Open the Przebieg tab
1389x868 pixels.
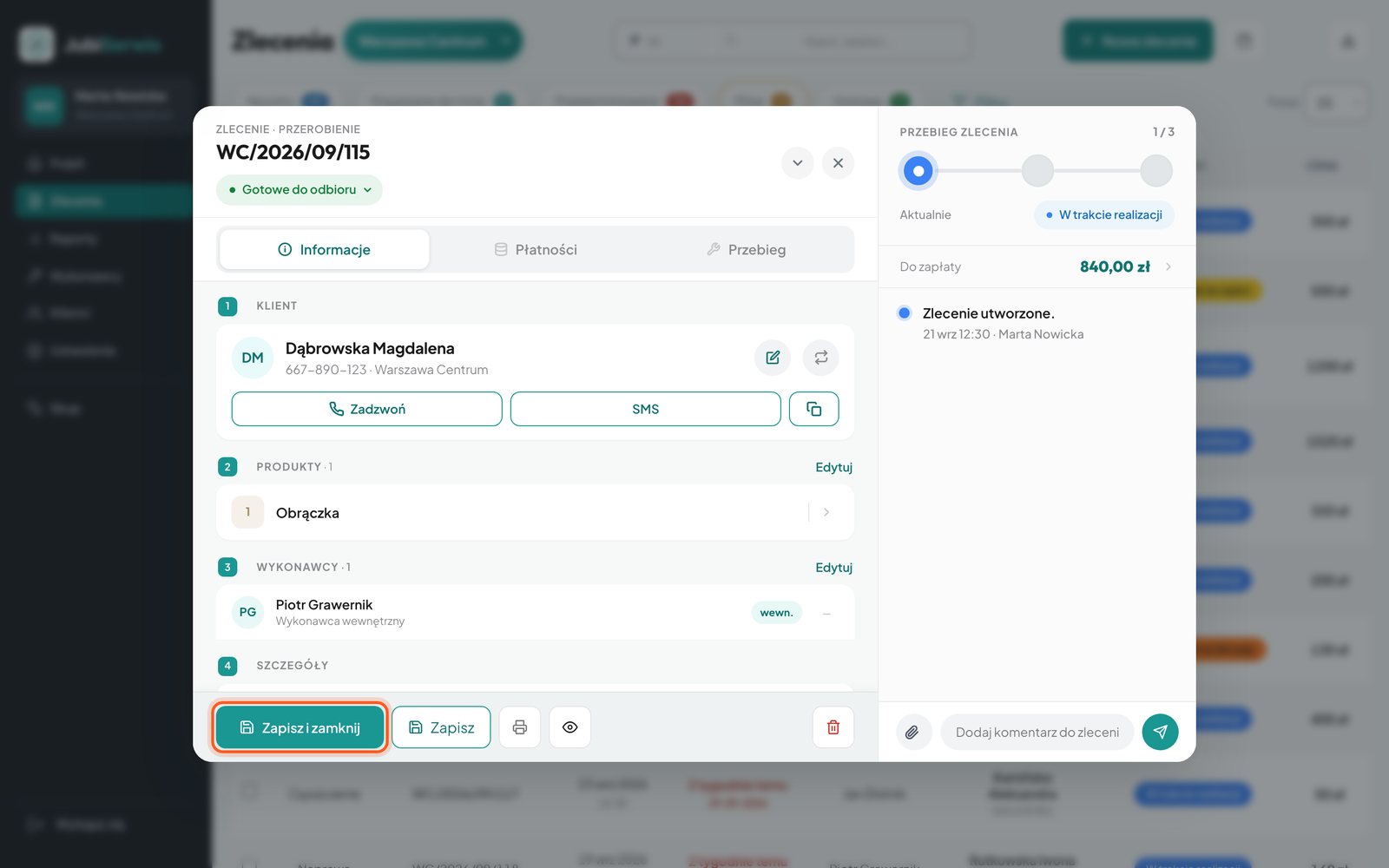[747, 250]
